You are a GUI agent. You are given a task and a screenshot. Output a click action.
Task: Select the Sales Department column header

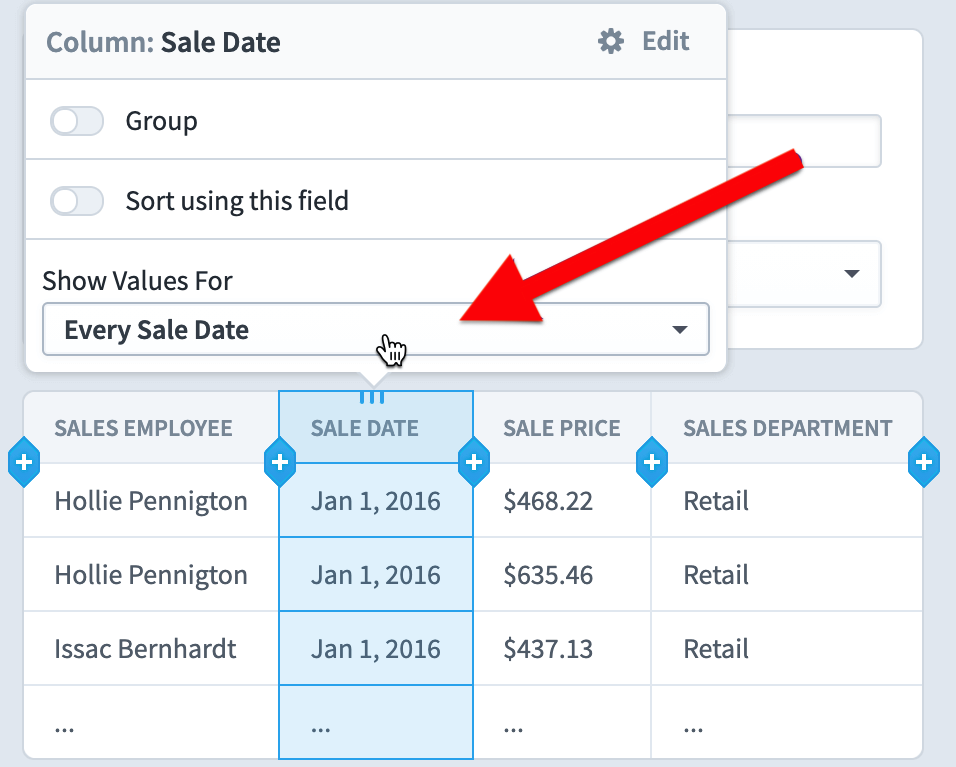pyautogui.click(x=787, y=428)
